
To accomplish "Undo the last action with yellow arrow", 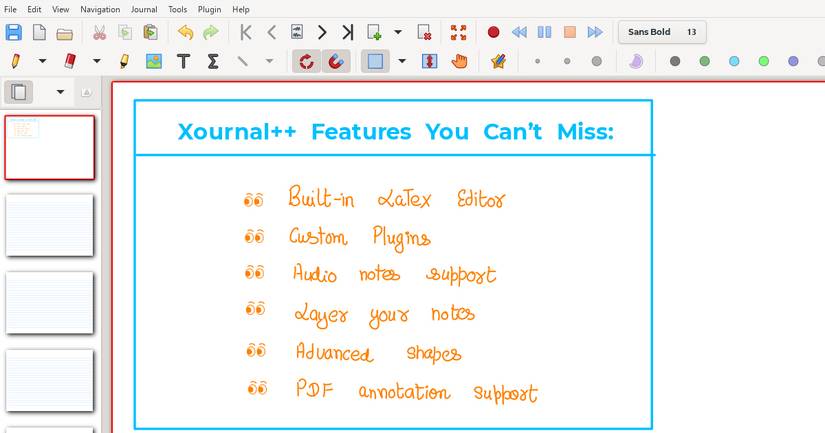I will (x=185, y=33).
